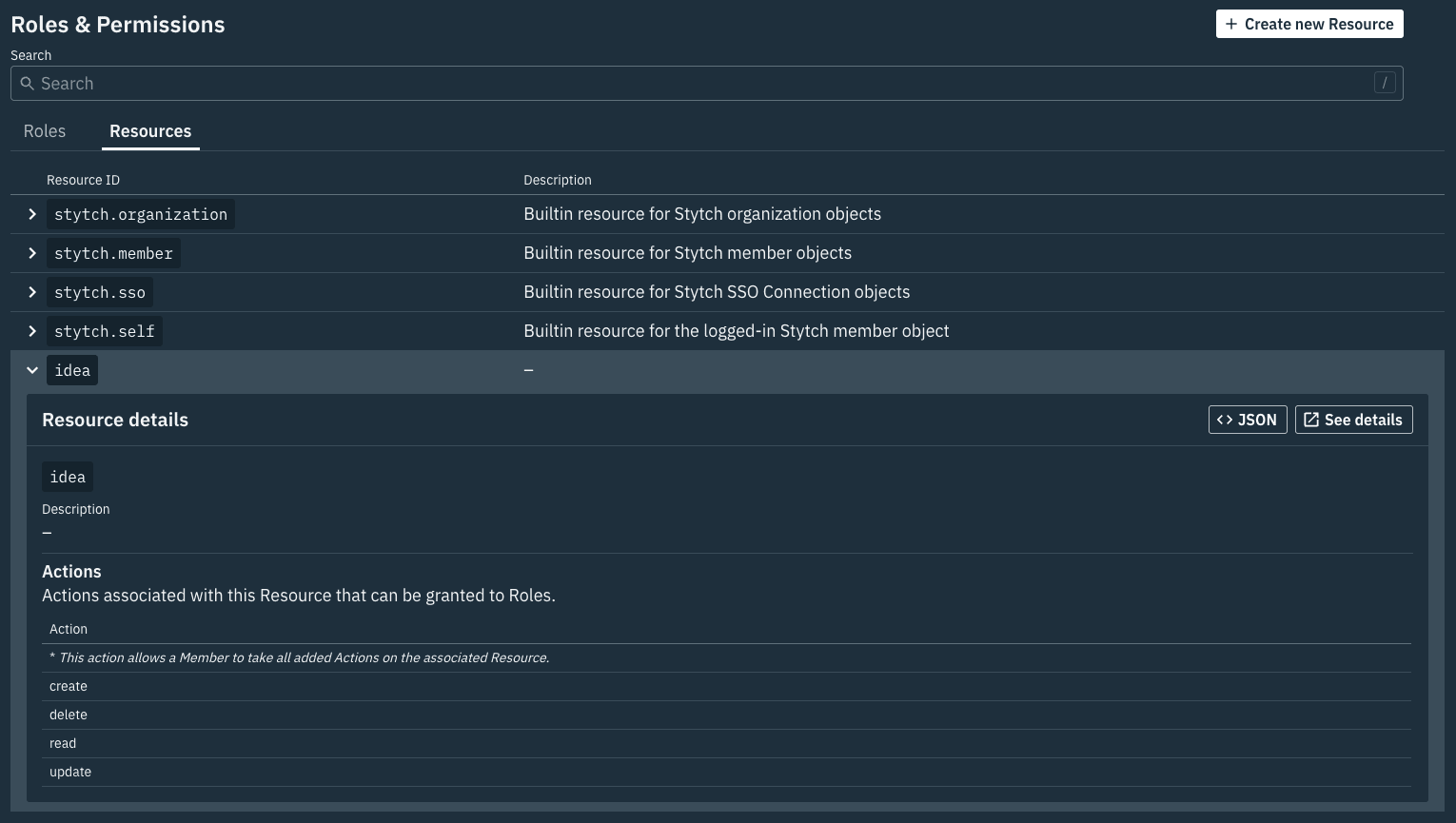Open See details for the idea resource
The height and width of the screenshot is (823, 1456).
(x=1353, y=419)
